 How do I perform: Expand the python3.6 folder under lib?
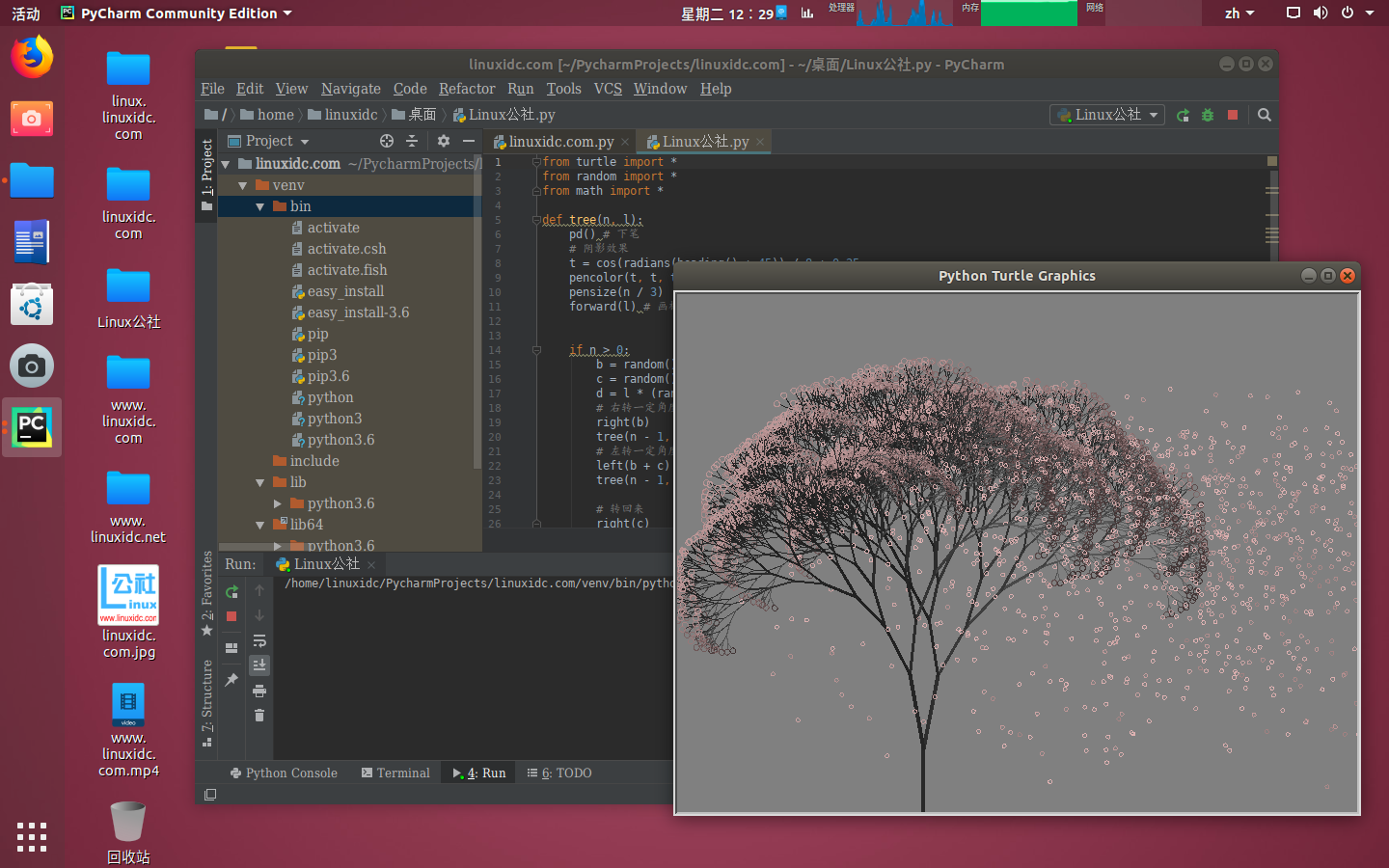pyautogui.click(x=278, y=503)
